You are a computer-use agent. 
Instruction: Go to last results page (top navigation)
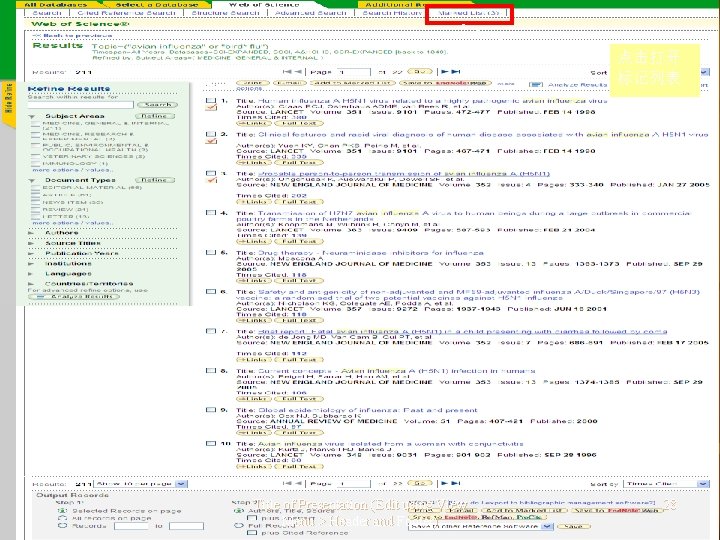point(456,72)
